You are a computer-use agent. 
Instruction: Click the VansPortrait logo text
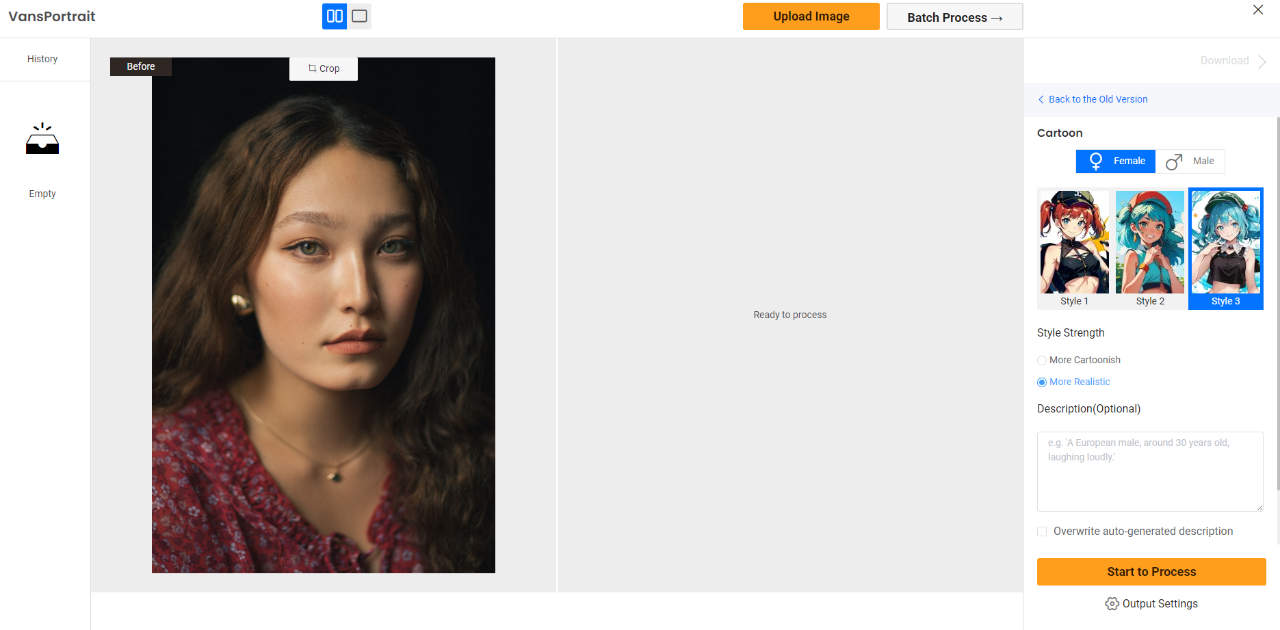click(x=52, y=17)
